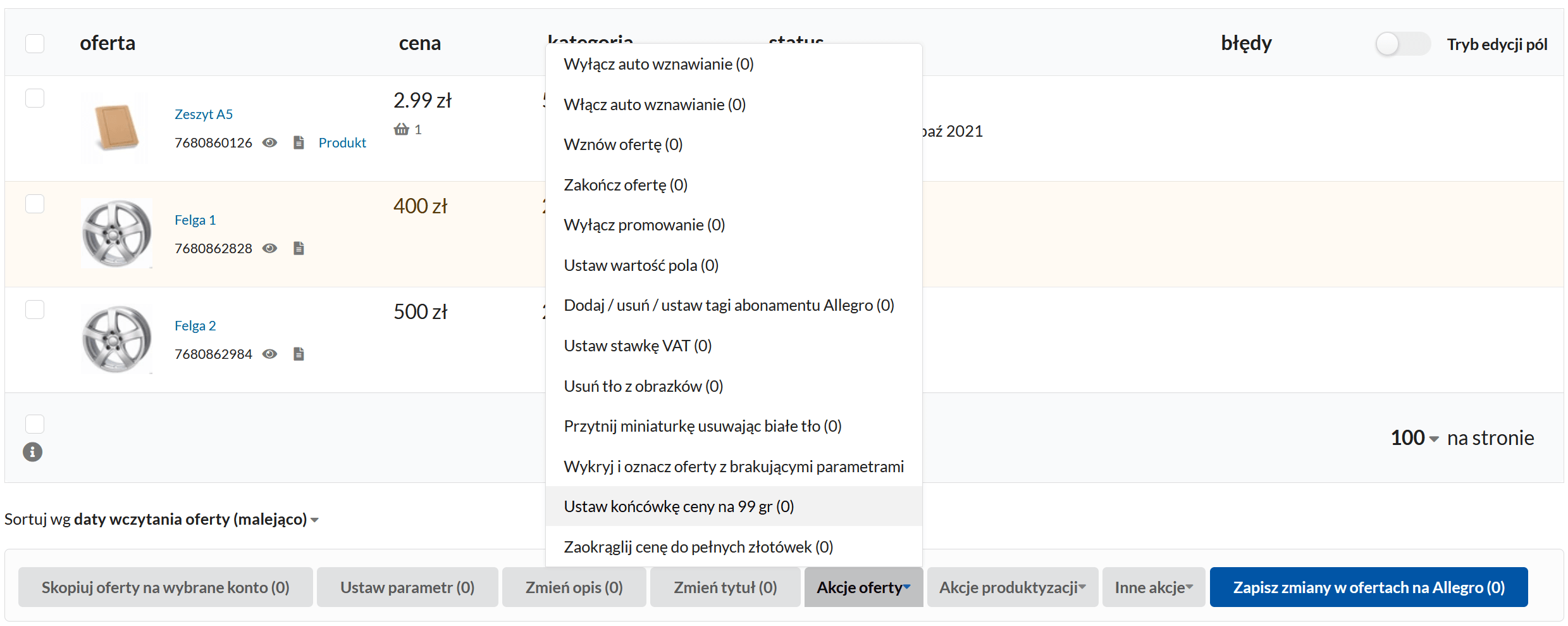This screenshot has height=626, width=1568.
Task: Expand the Inne akcje dropdown
Action: click(x=1154, y=587)
